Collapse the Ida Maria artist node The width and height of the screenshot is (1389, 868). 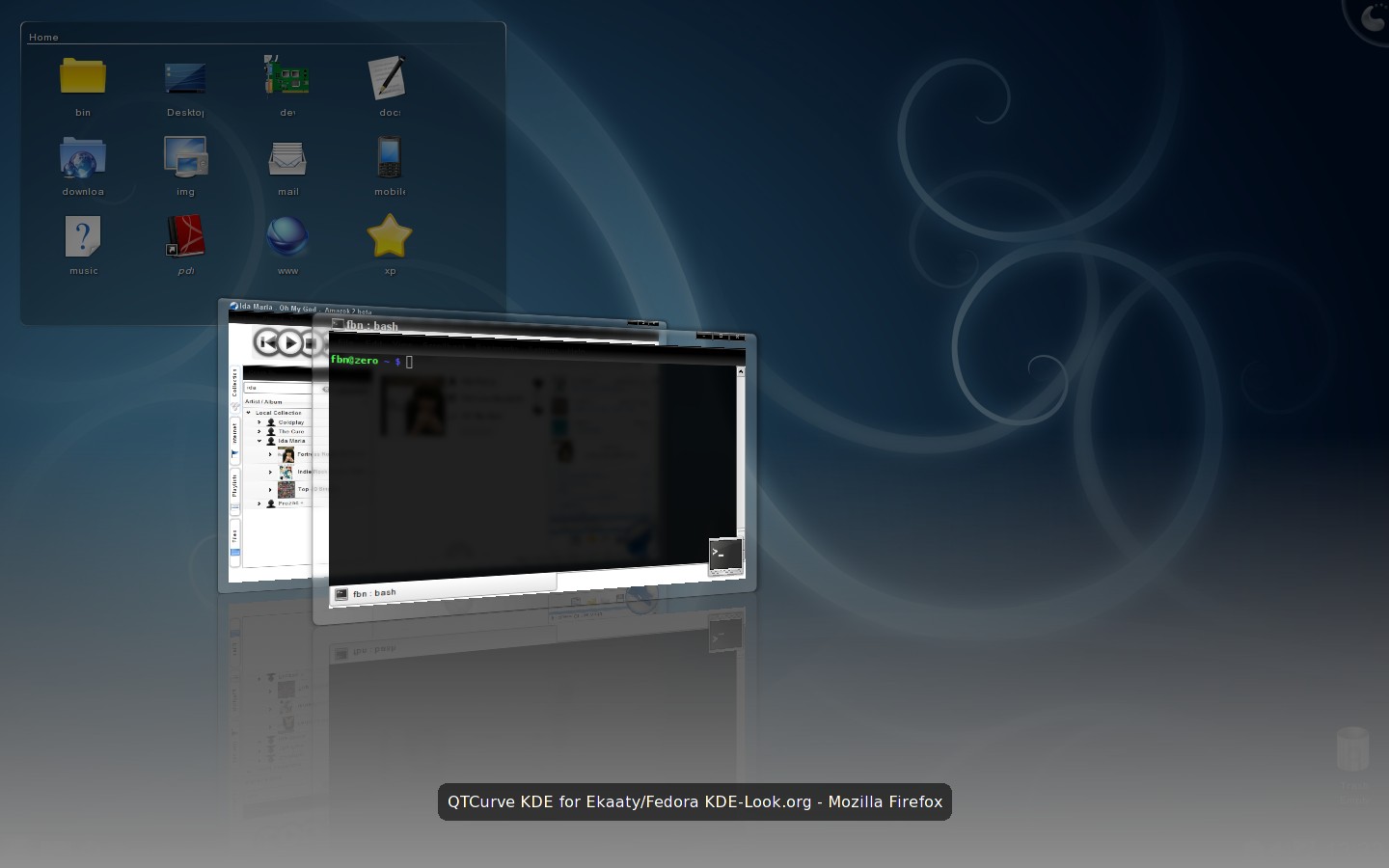click(259, 441)
